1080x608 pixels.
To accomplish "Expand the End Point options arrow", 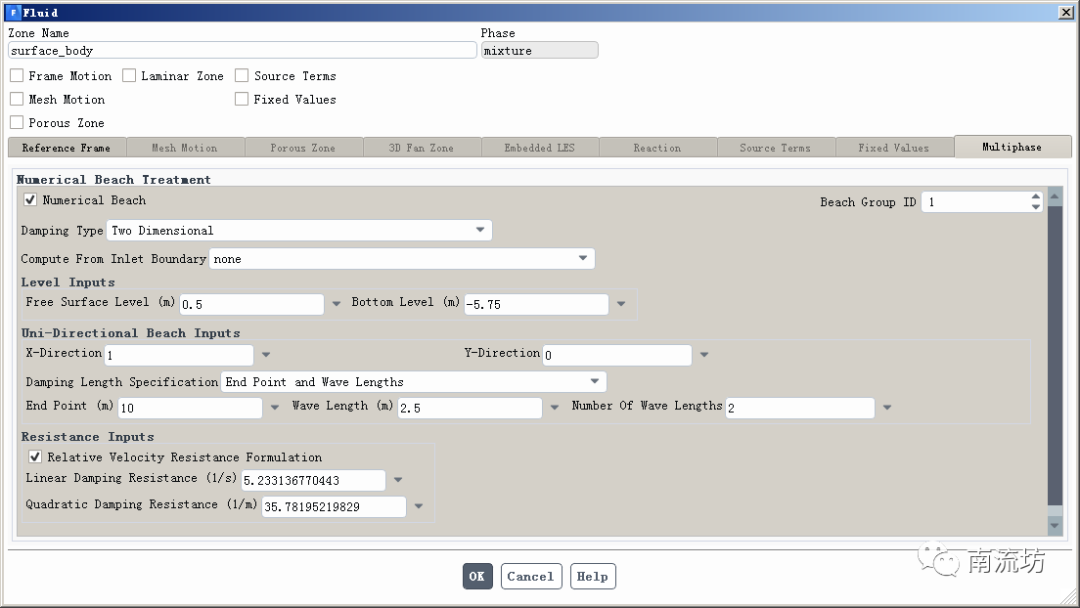I will pos(275,408).
